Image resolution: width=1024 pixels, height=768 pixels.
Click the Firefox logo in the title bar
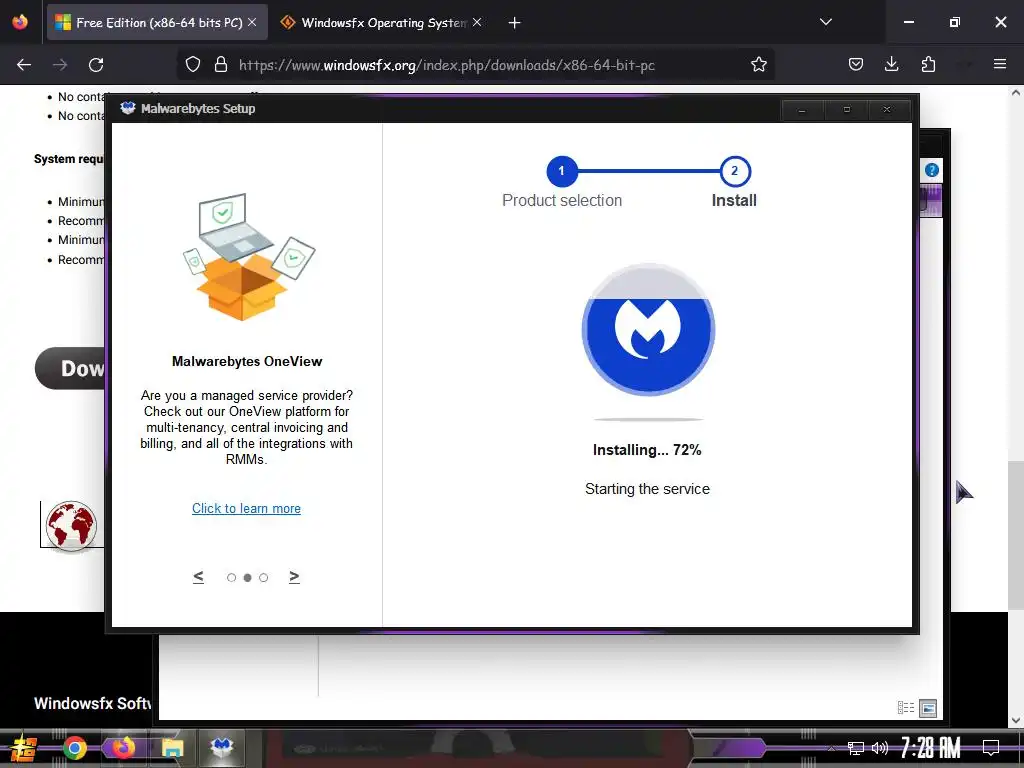pyautogui.click(x=20, y=22)
